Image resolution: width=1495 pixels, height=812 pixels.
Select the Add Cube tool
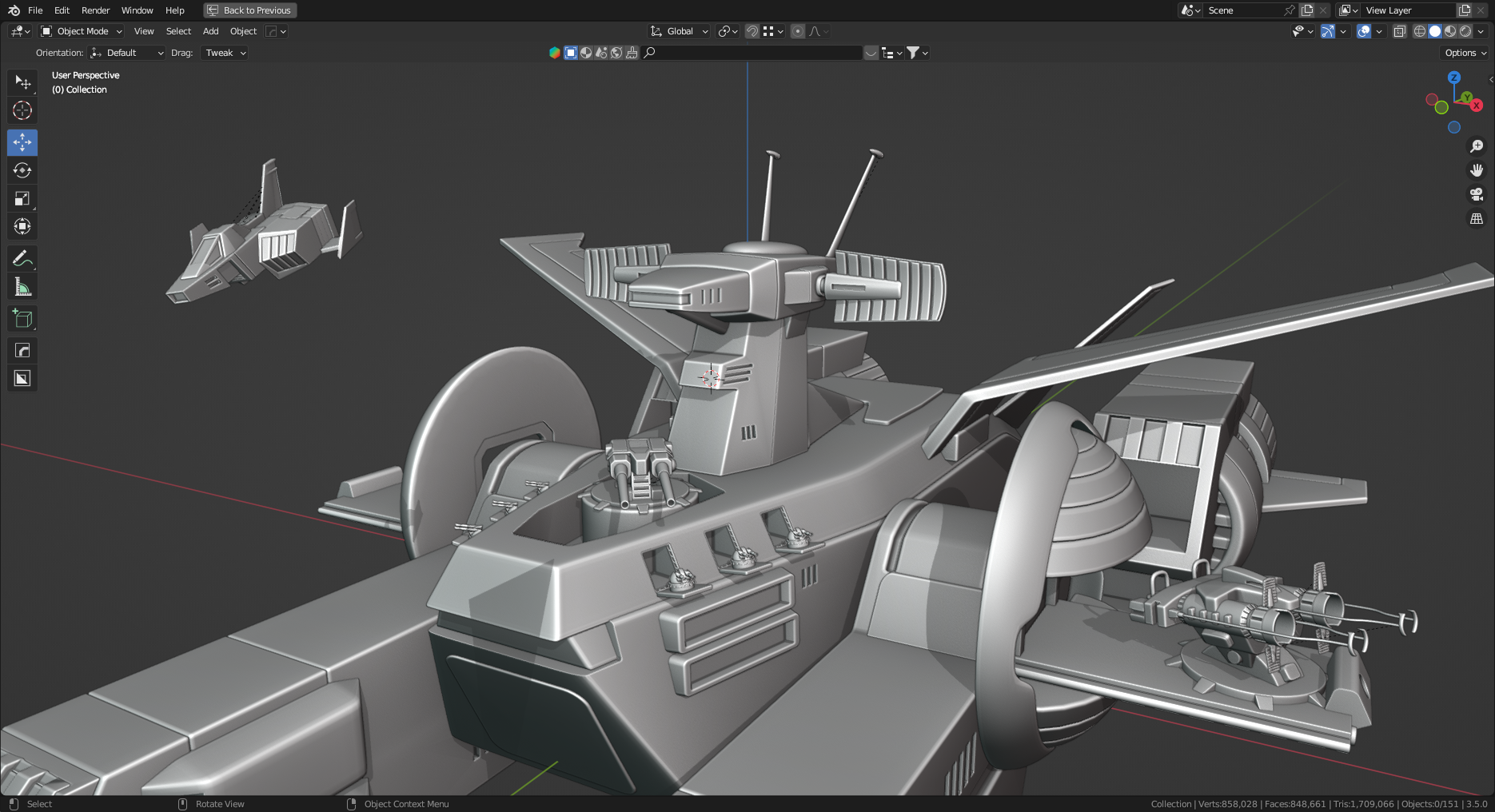pyautogui.click(x=22, y=318)
